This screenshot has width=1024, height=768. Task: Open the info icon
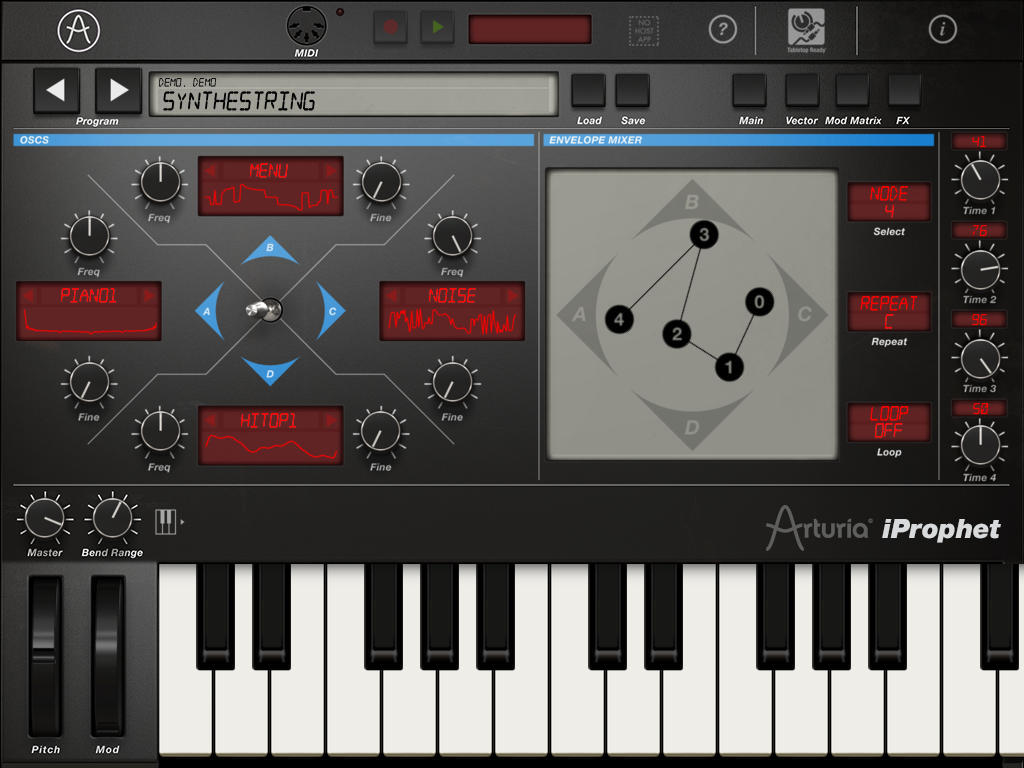[x=942, y=29]
